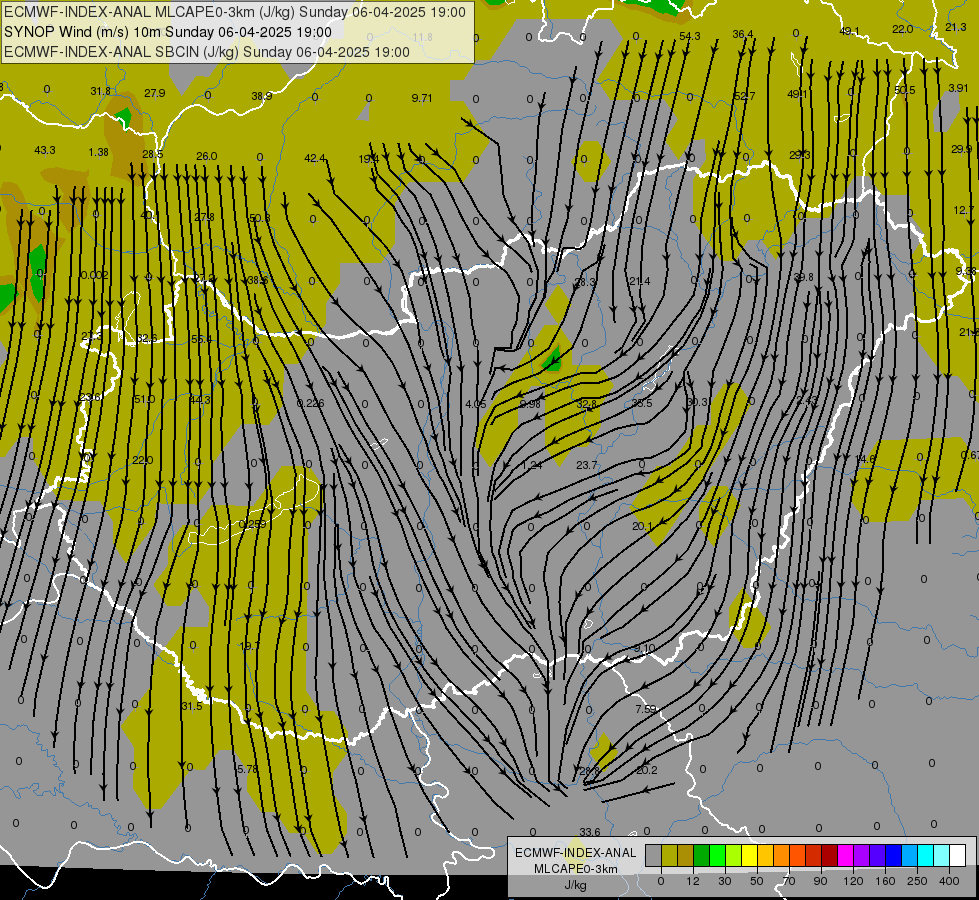This screenshot has height=900, width=979.
Task: Click the 31.5 grid value
Action: point(192,706)
